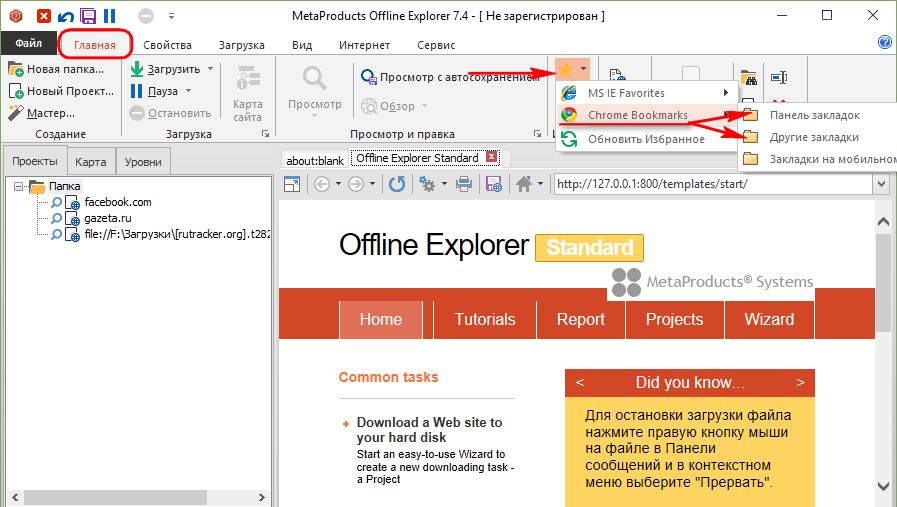Open quick access toolbar customize arrow
This screenshot has width=897, height=507.
pos(172,16)
